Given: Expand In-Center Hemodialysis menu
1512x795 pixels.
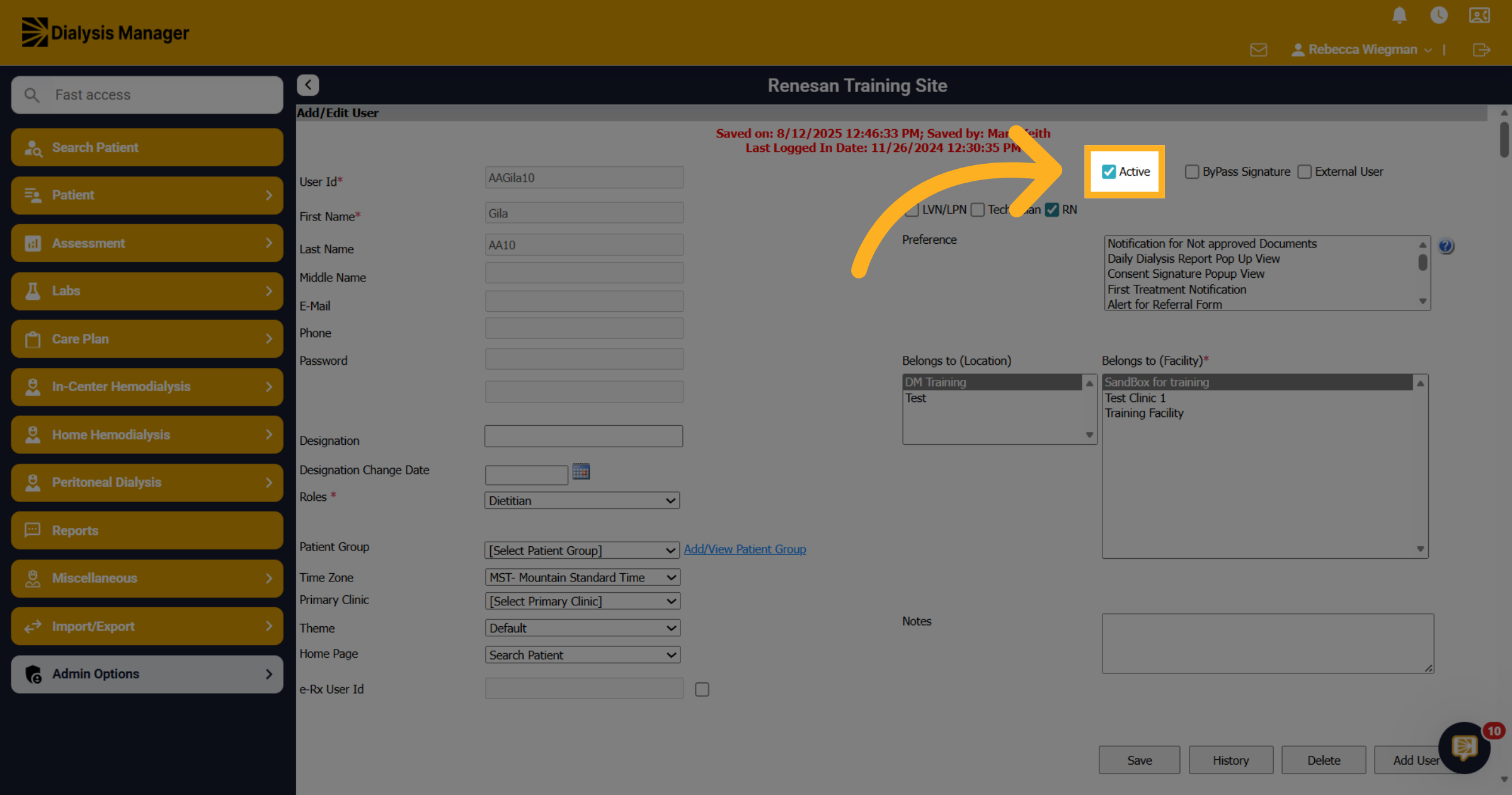Looking at the screenshot, I should (x=147, y=387).
